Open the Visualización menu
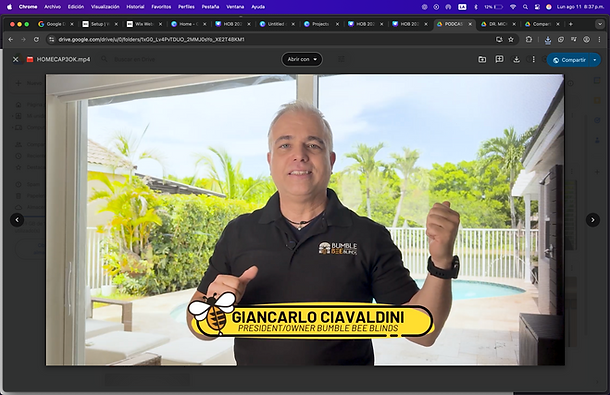The width and height of the screenshot is (610, 395). click(x=105, y=7)
